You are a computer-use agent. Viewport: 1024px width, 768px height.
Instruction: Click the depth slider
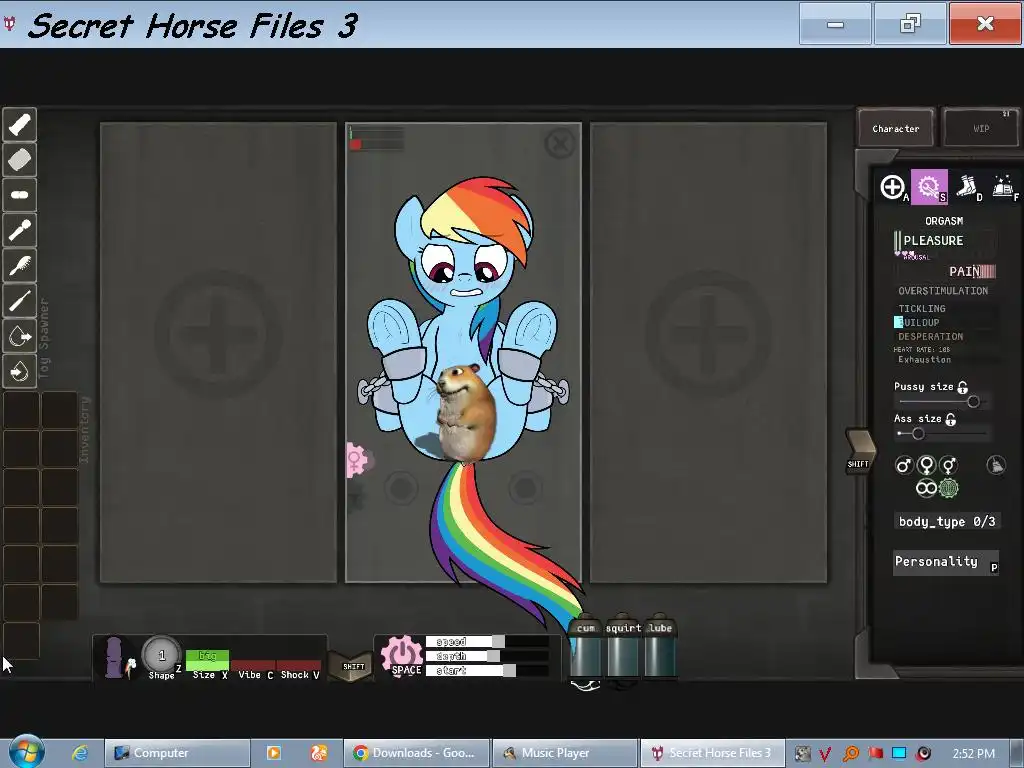pos(487,656)
